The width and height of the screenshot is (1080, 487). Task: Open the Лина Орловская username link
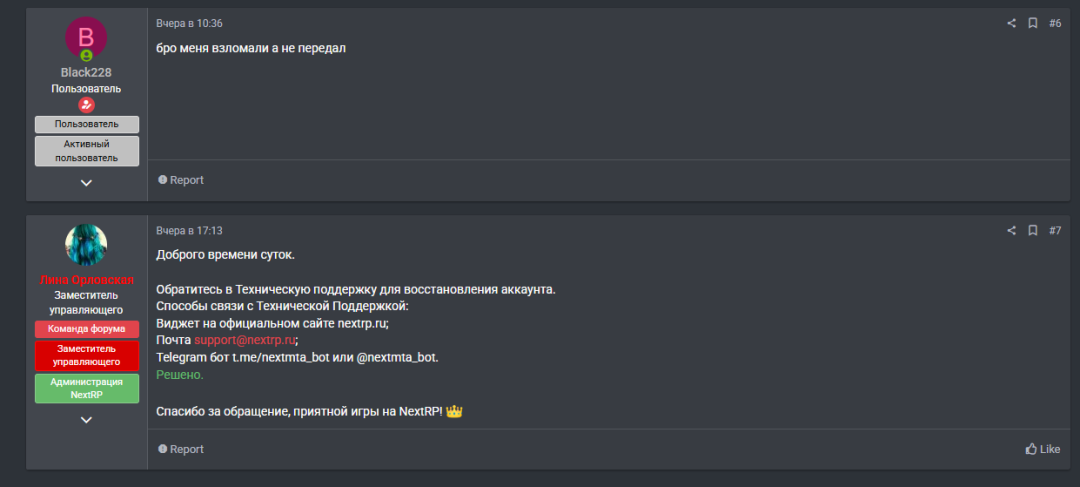tap(86, 280)
